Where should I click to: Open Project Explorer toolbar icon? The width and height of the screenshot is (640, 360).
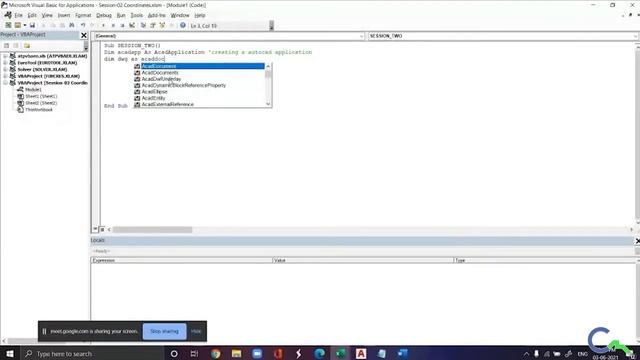[x=143, y=25]
